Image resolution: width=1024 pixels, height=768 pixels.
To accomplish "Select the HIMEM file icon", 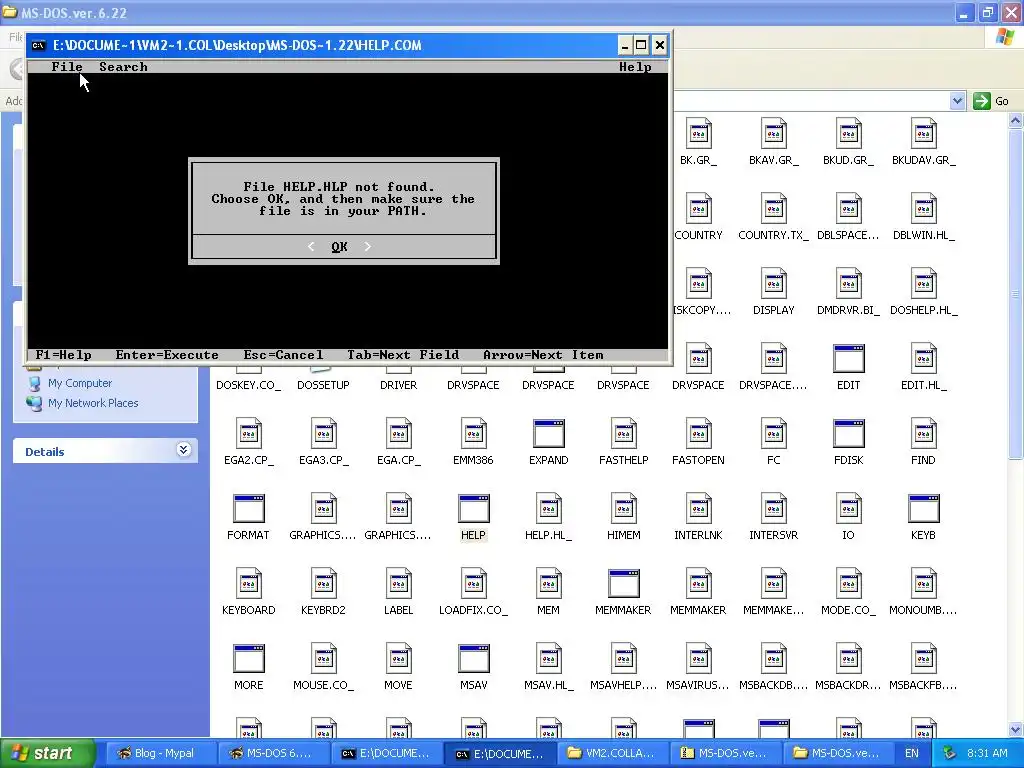I will click(x=624, y=509).
